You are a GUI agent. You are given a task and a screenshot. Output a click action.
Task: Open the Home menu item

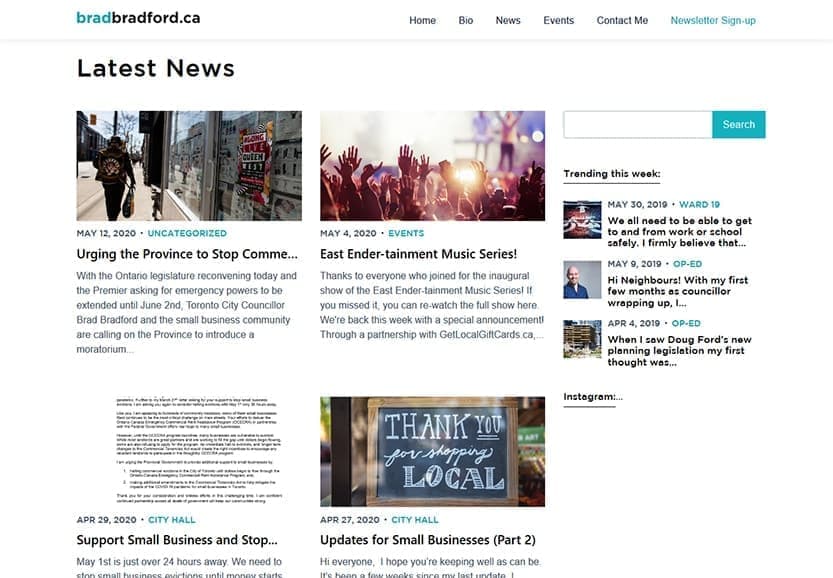tap(422, 20)
